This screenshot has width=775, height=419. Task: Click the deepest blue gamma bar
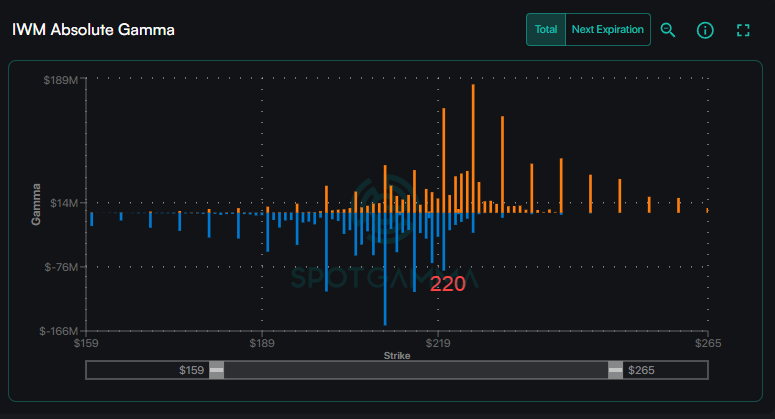(x=385, y=270)
